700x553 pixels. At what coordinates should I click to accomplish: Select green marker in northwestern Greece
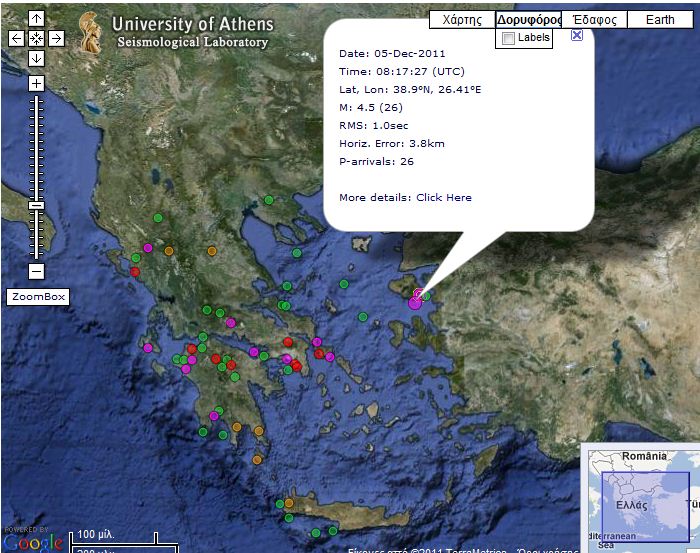click(x=158, y=218)
